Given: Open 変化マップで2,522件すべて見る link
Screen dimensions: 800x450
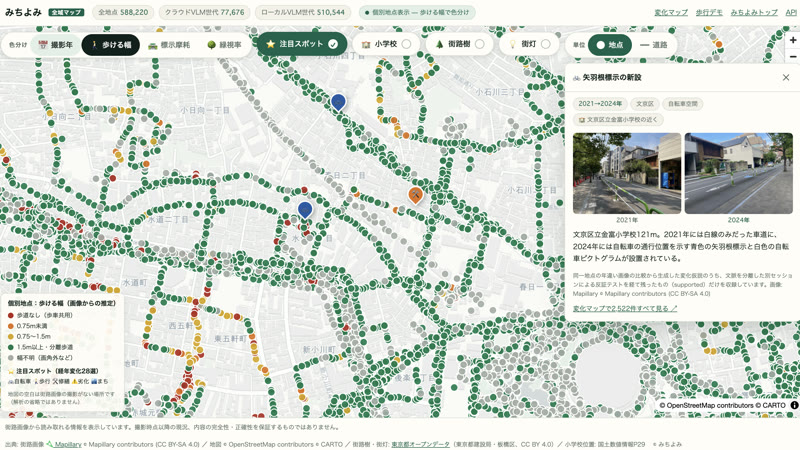Looking at the screenshot, I should [625, 308].
